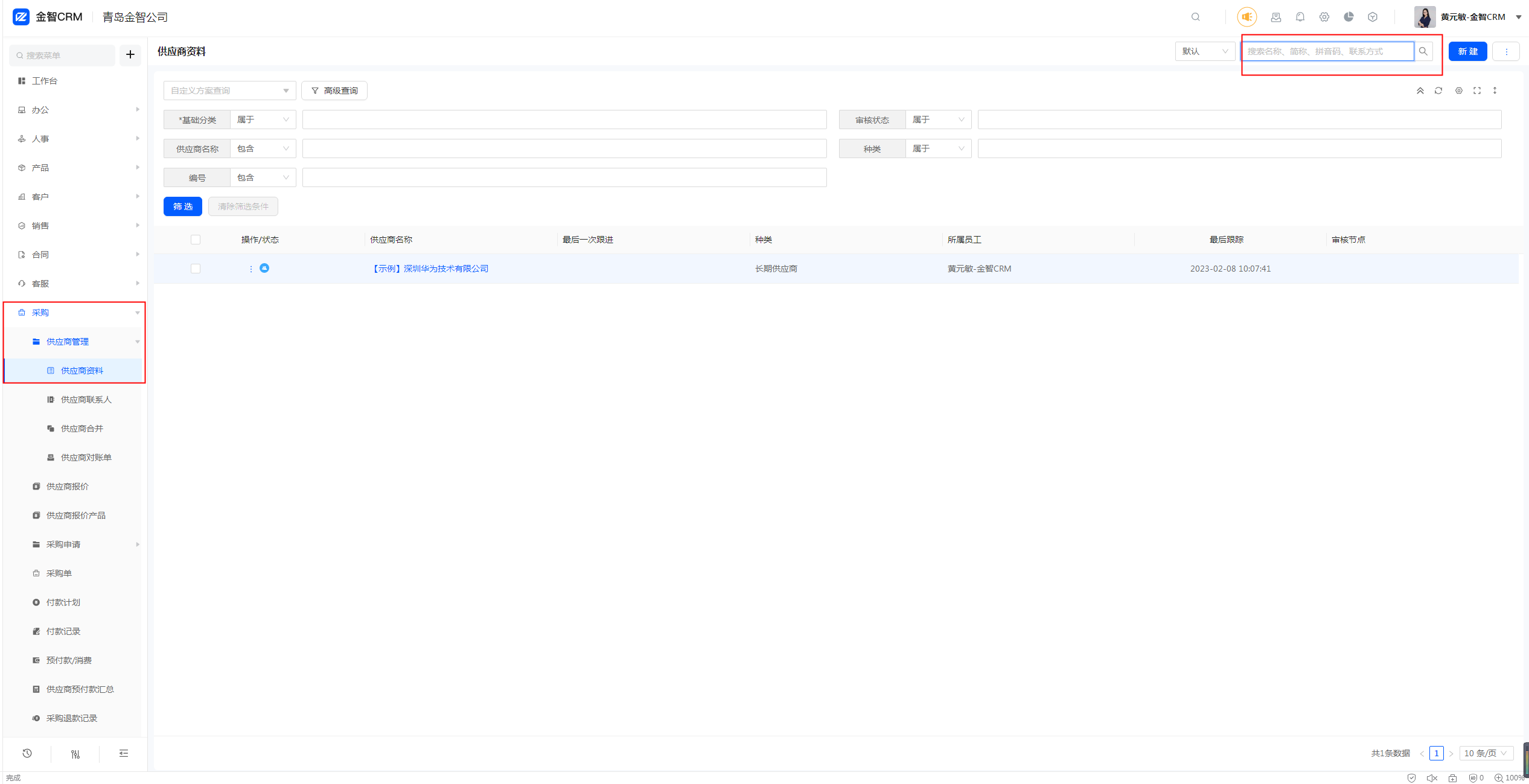Click the orange announcement megaphone icon
Viewport: 1529px width, 784px height.
pos(1247,17)
